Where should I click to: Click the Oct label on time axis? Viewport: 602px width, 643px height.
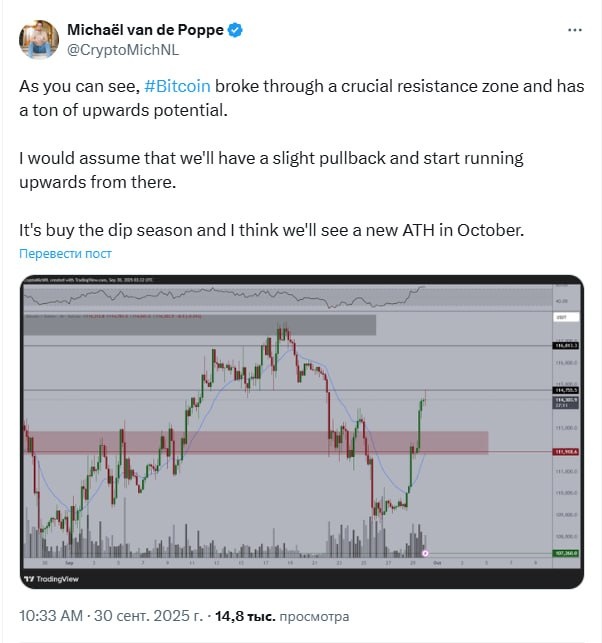coord(437,563)
